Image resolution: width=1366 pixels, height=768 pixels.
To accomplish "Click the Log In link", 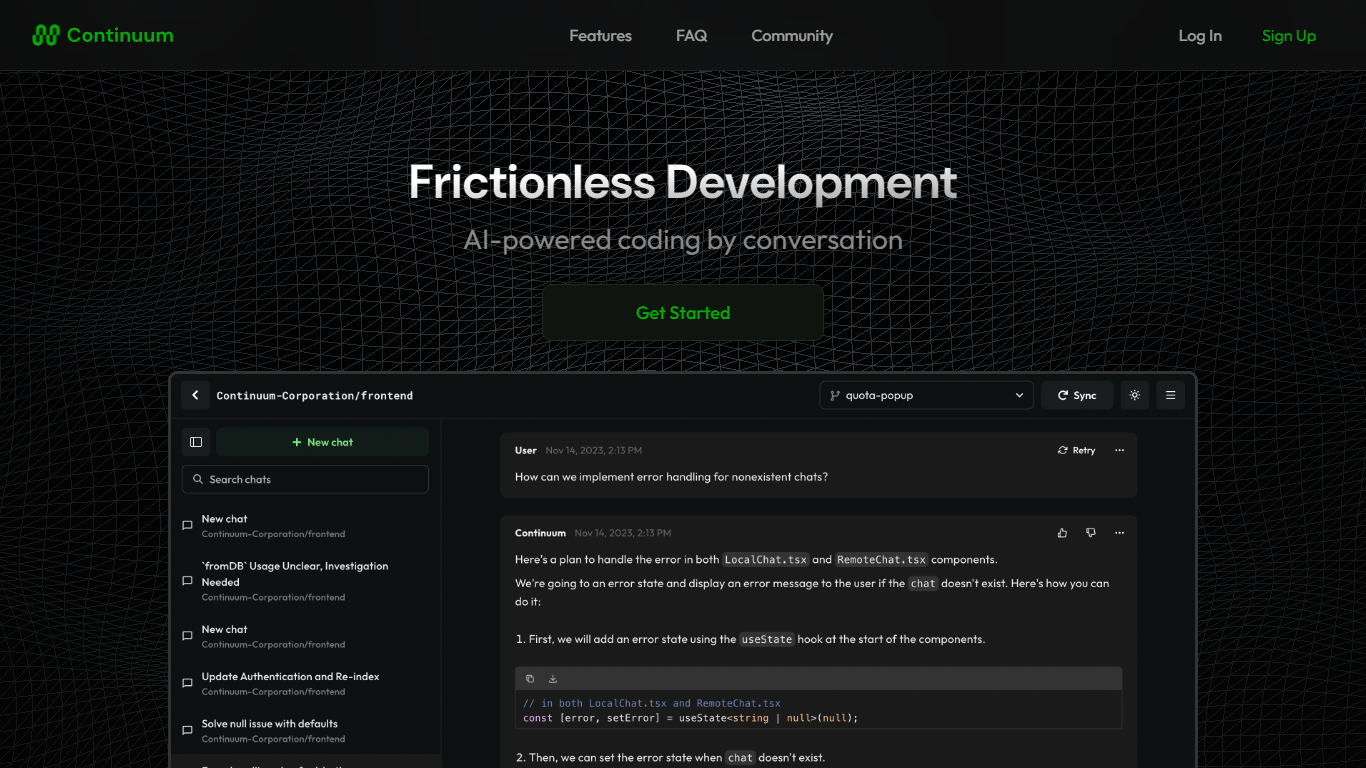I will [x=1200, y=36].
